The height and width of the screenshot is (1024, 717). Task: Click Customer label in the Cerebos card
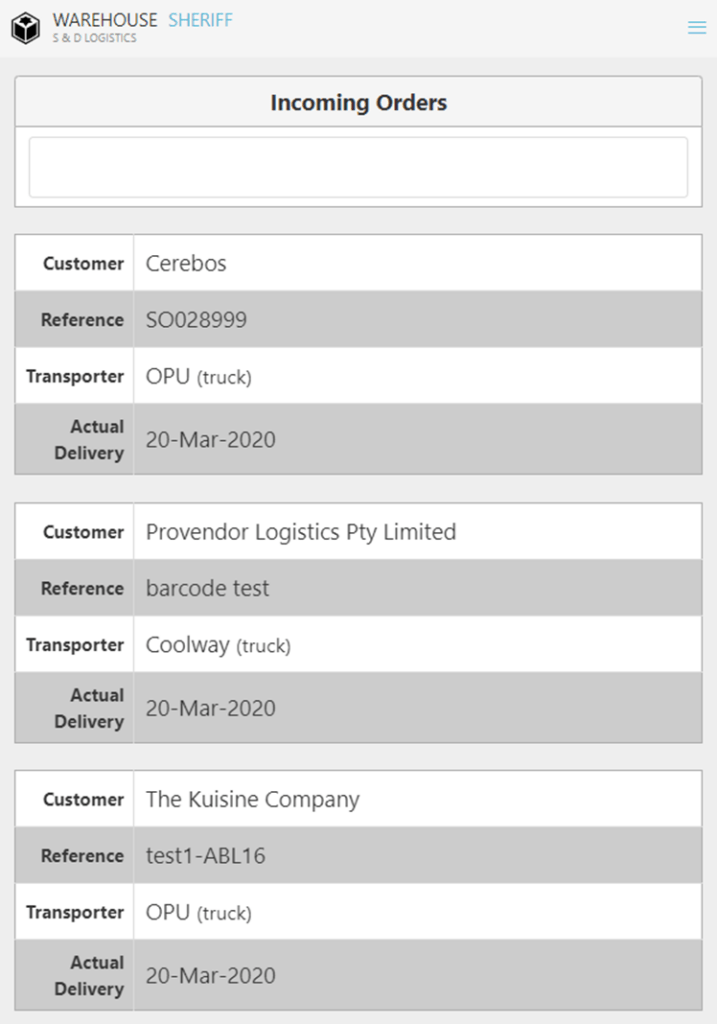(83, 264)
